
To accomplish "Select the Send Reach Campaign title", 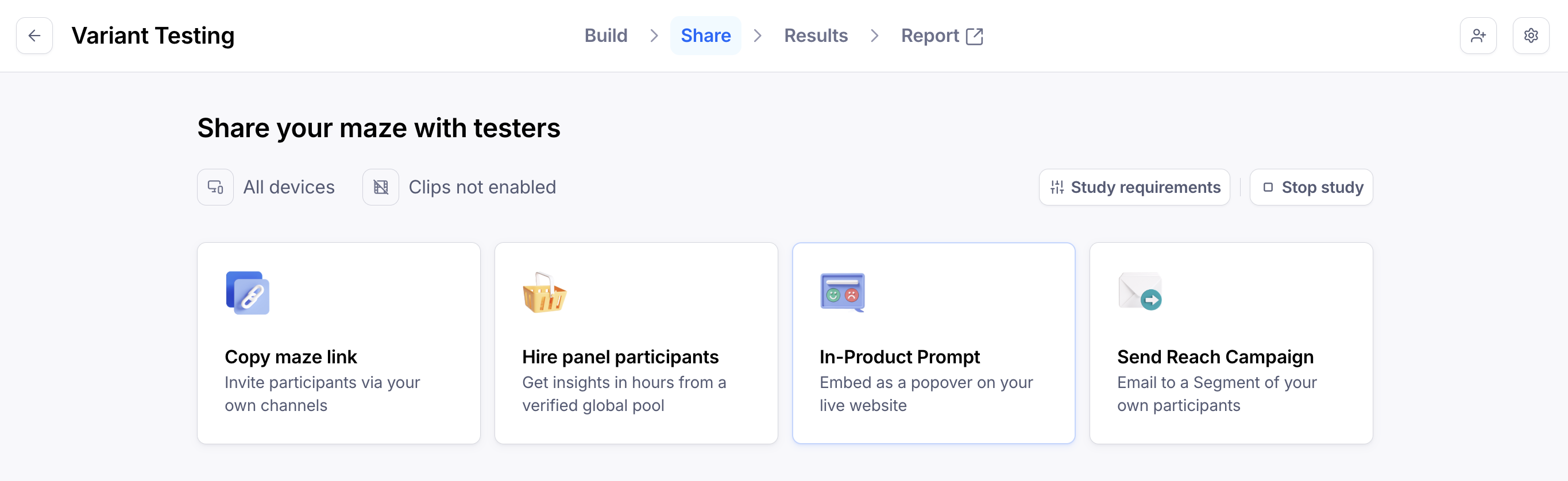I will 1215,357.
